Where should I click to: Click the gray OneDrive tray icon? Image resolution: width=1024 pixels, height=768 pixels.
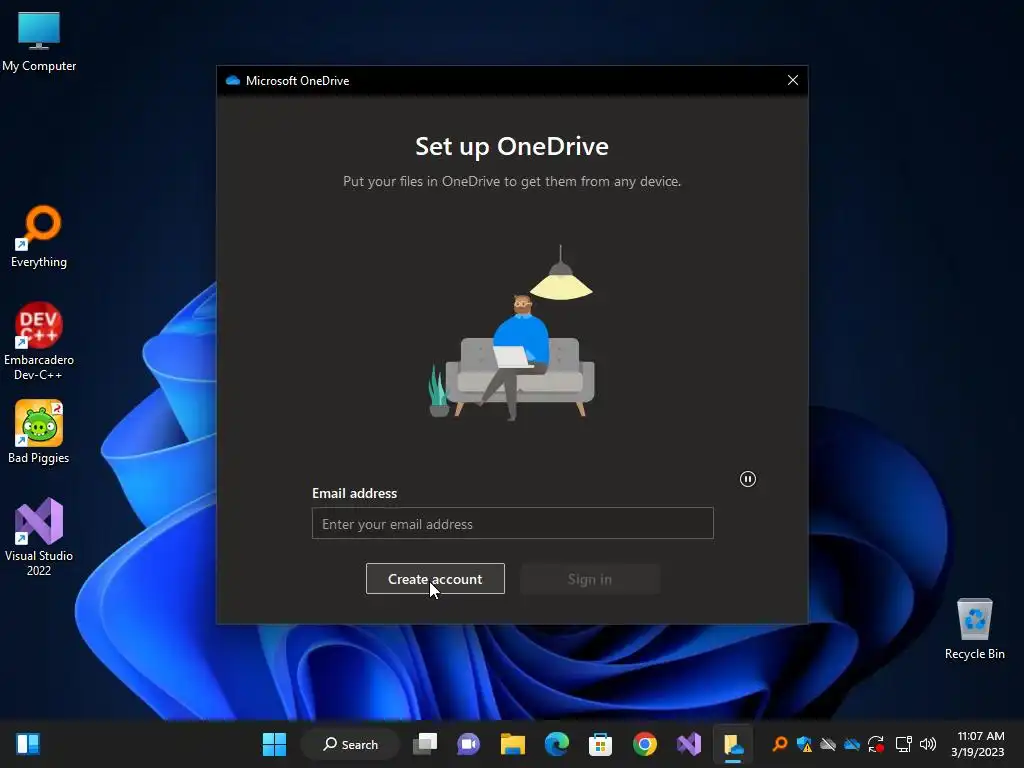(828, 744)
